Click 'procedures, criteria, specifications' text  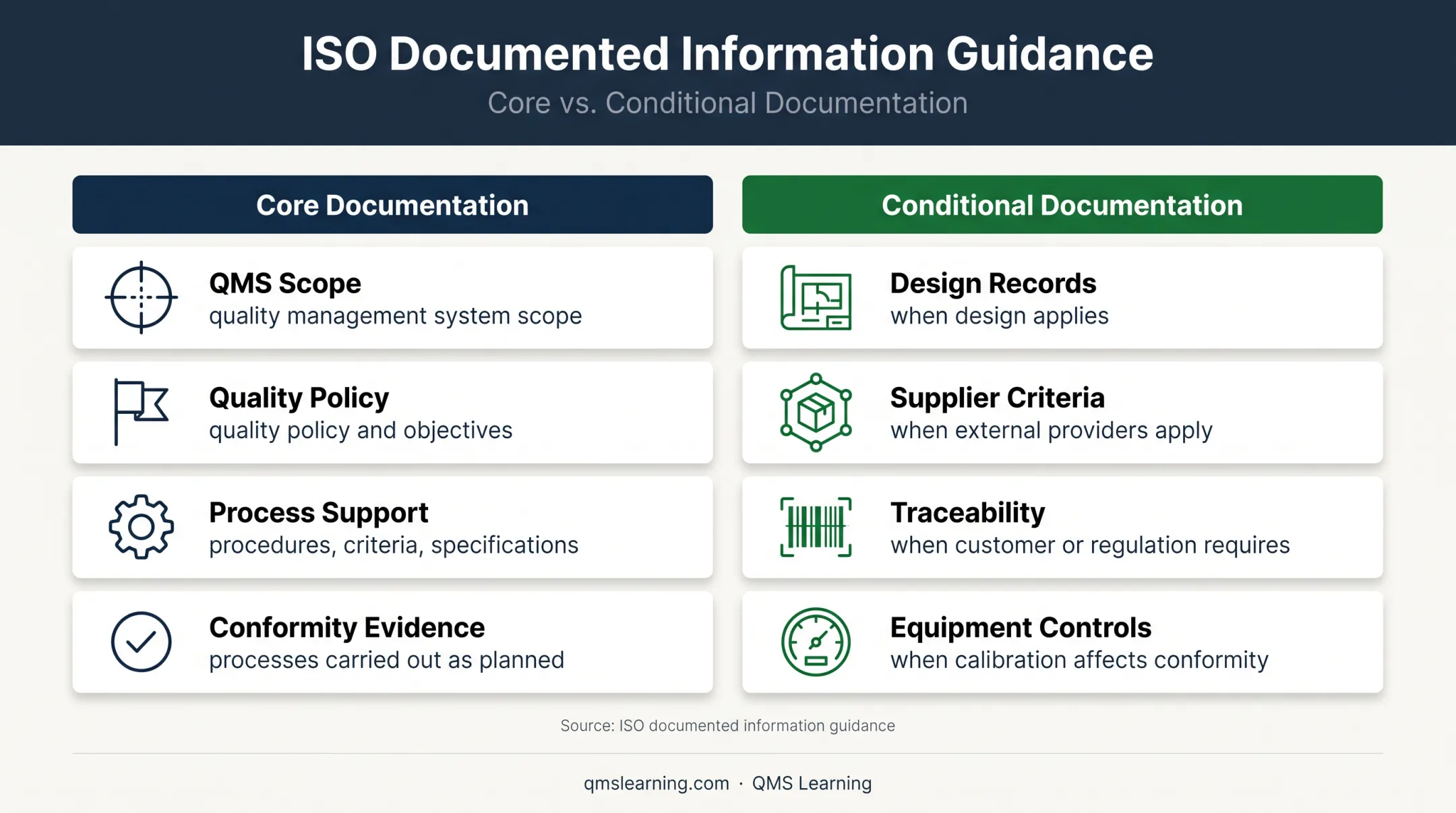pyautogui.click(x=394, y=545)
